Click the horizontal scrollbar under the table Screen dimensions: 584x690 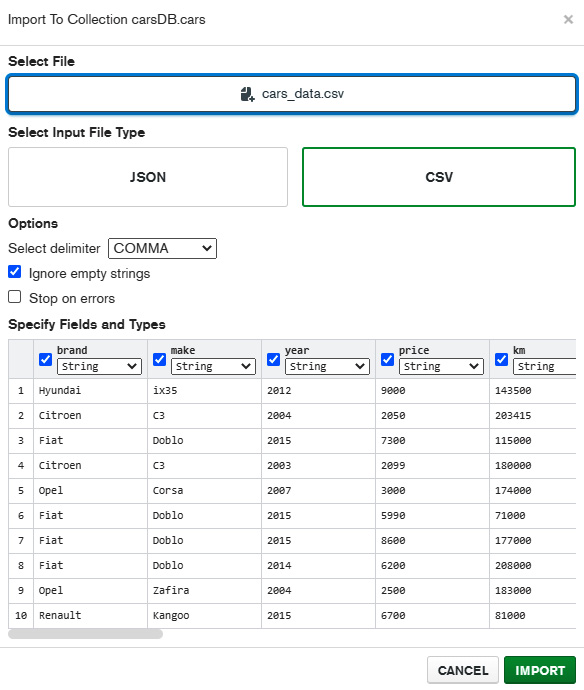[x=85, y=634]
